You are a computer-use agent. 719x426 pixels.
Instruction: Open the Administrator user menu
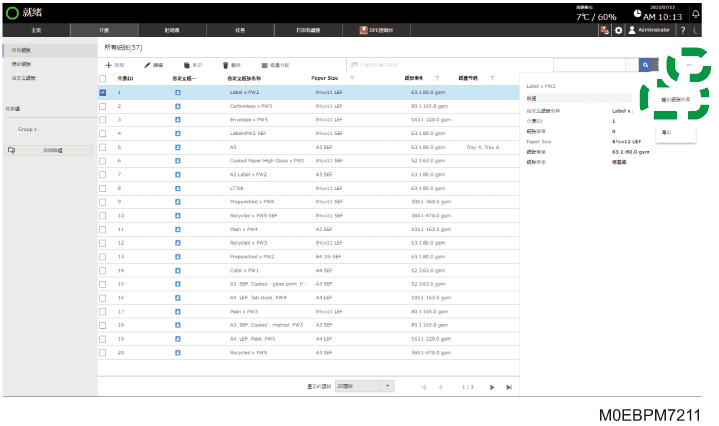click(x=649, y=30)
